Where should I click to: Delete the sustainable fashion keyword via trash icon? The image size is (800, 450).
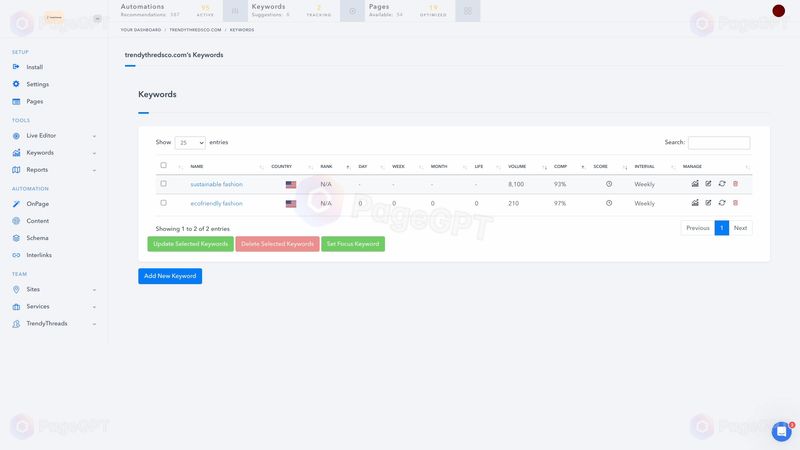click(735, 184)
